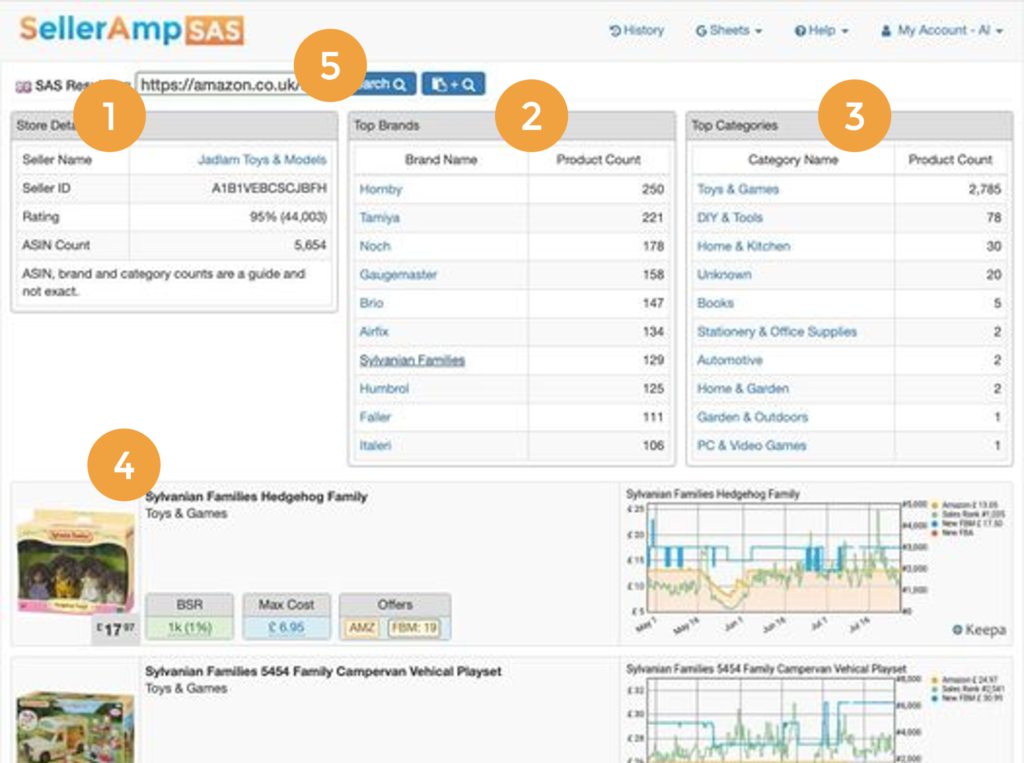Open the Help dropdown menu
Viewport: 1024px width, 763px height.
click(821, 30)
